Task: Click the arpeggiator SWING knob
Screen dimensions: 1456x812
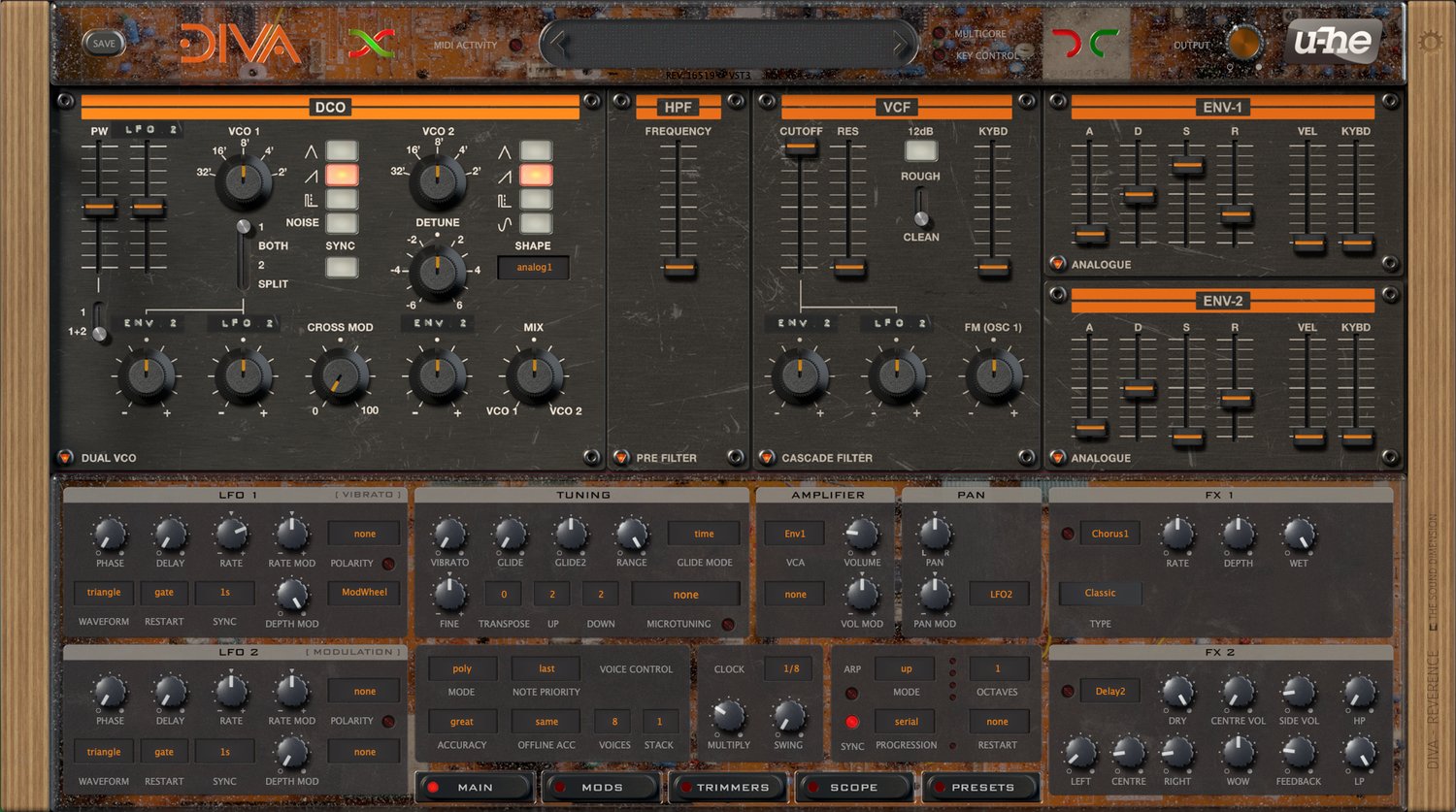Action: tap(788, 716)
